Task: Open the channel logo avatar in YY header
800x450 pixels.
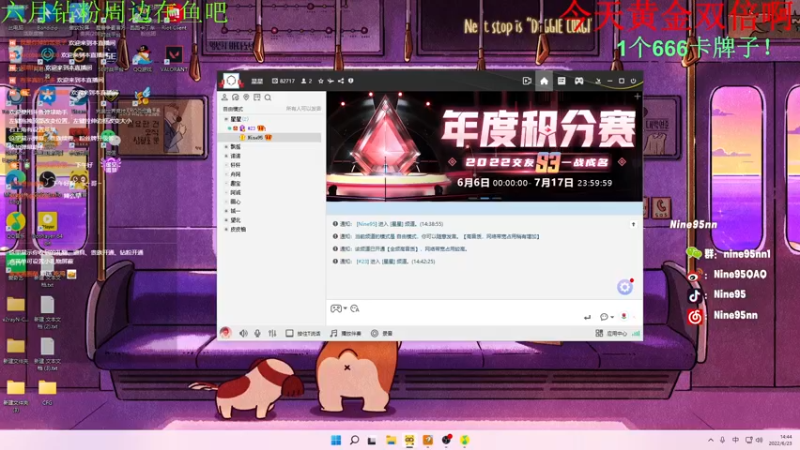Action: coord(231,81)
